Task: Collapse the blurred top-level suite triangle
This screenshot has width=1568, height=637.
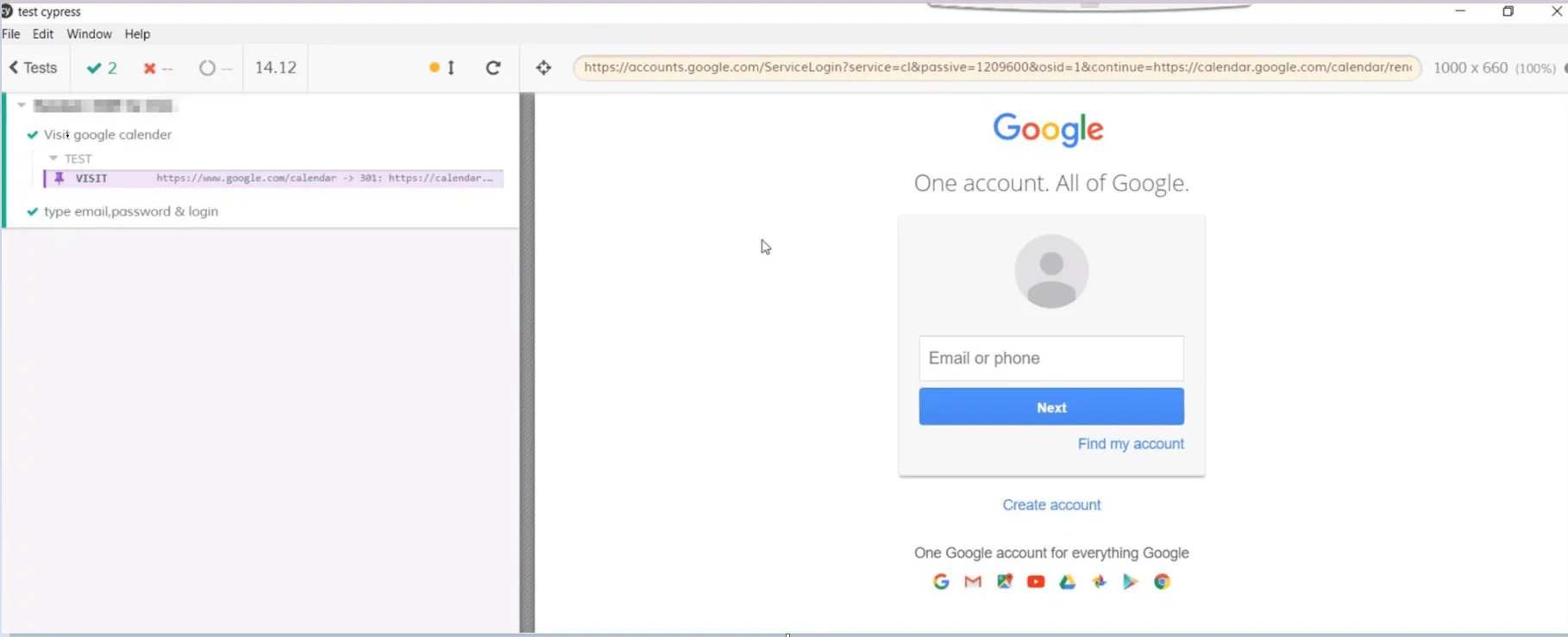Action: pyautogui.click(x=22, y=105)
